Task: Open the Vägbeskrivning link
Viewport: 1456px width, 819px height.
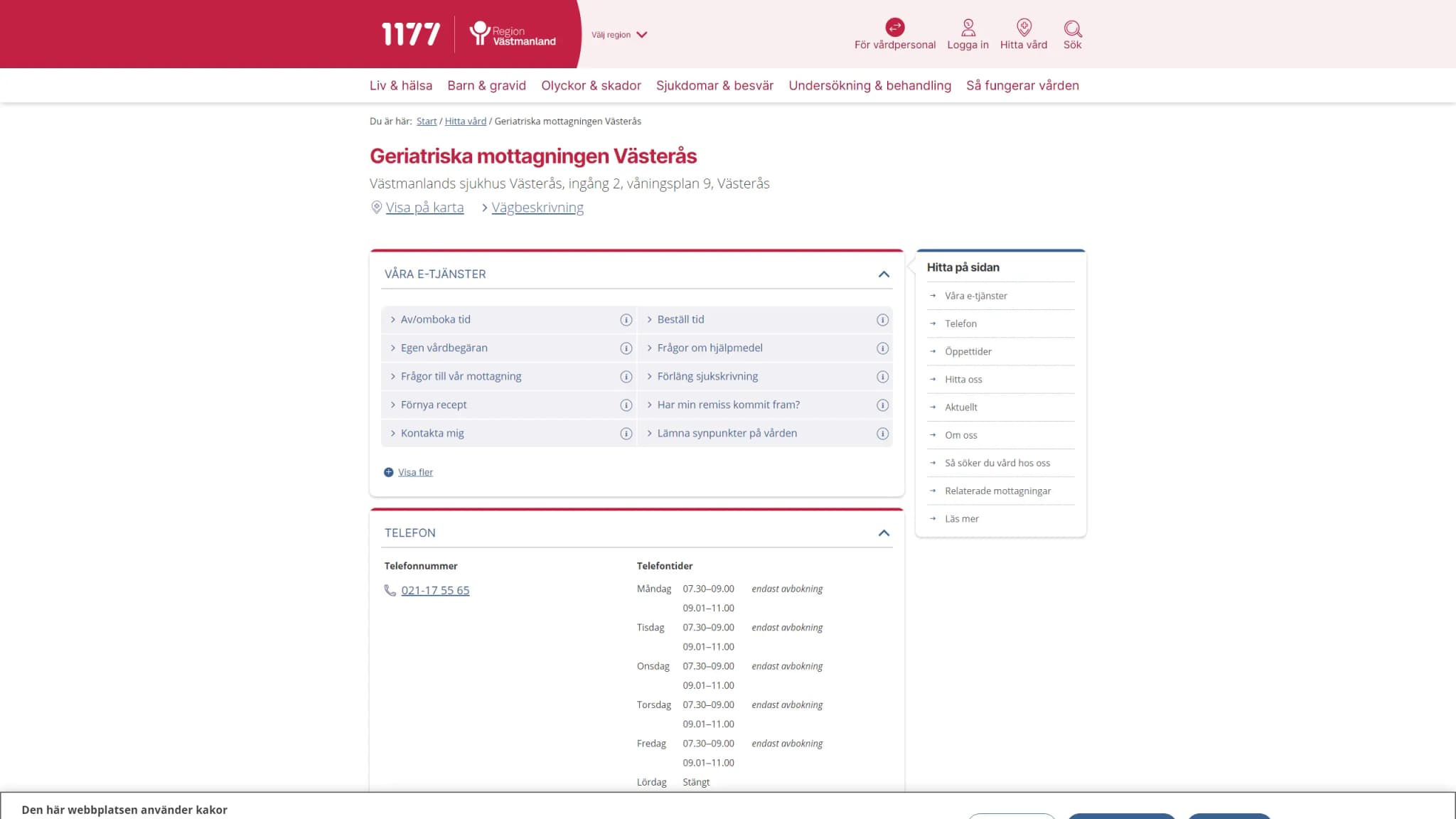Action: (537, 208)
